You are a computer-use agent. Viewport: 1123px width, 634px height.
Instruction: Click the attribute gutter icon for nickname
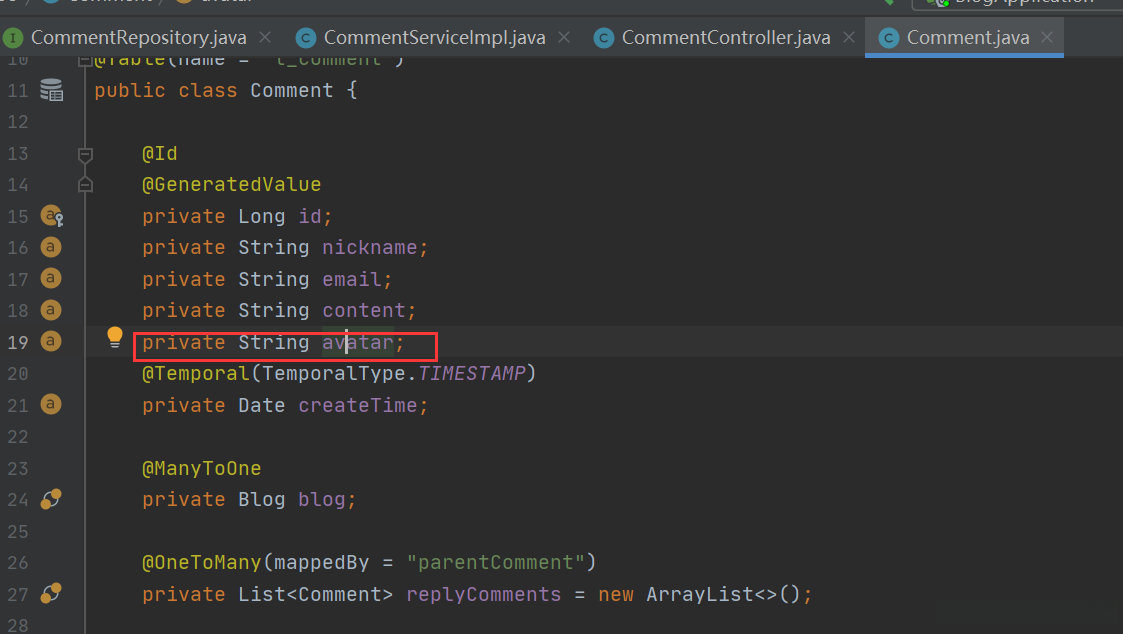[50, 246]
